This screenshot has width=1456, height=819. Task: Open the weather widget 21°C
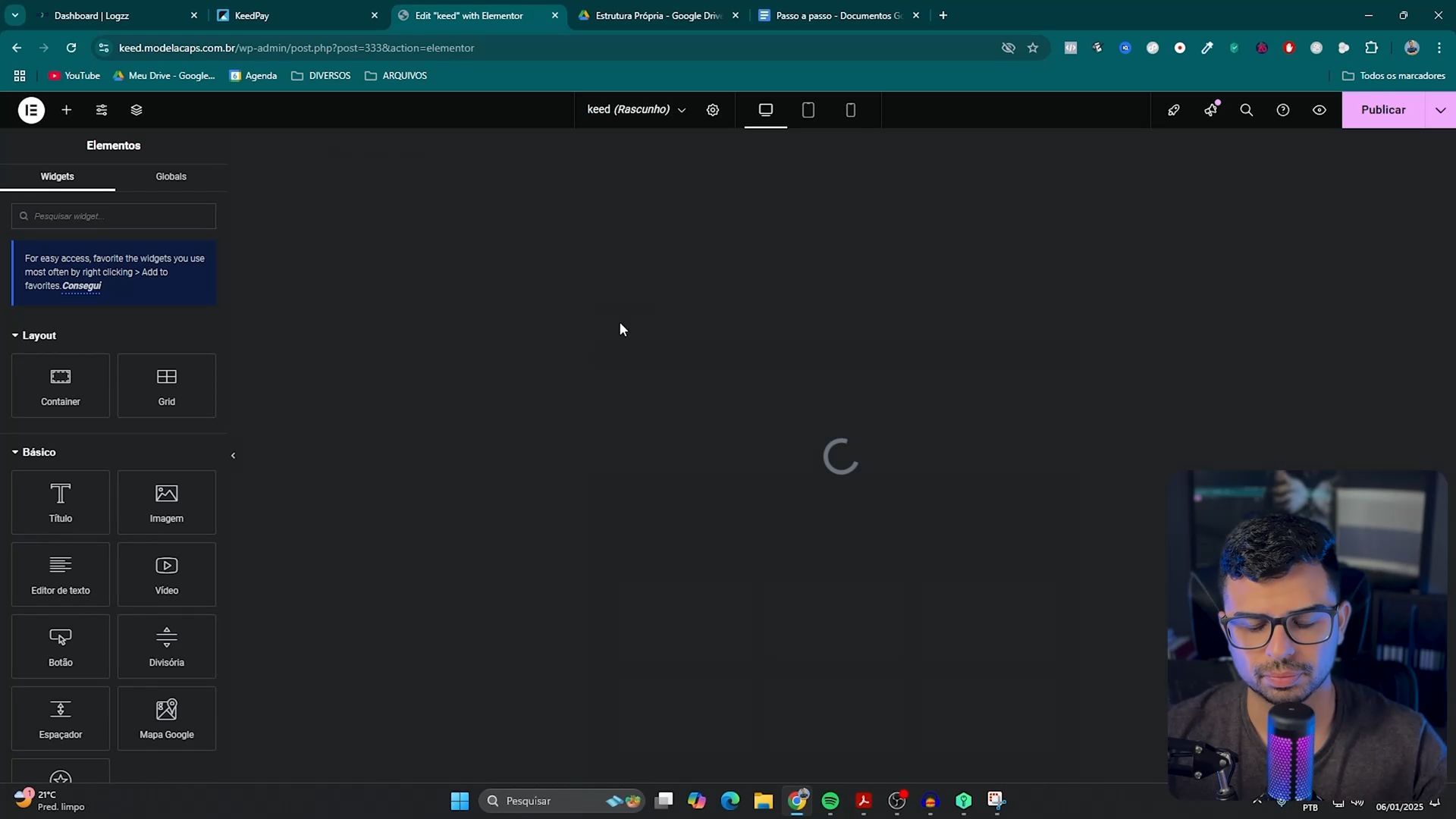(x=50, y=801)
